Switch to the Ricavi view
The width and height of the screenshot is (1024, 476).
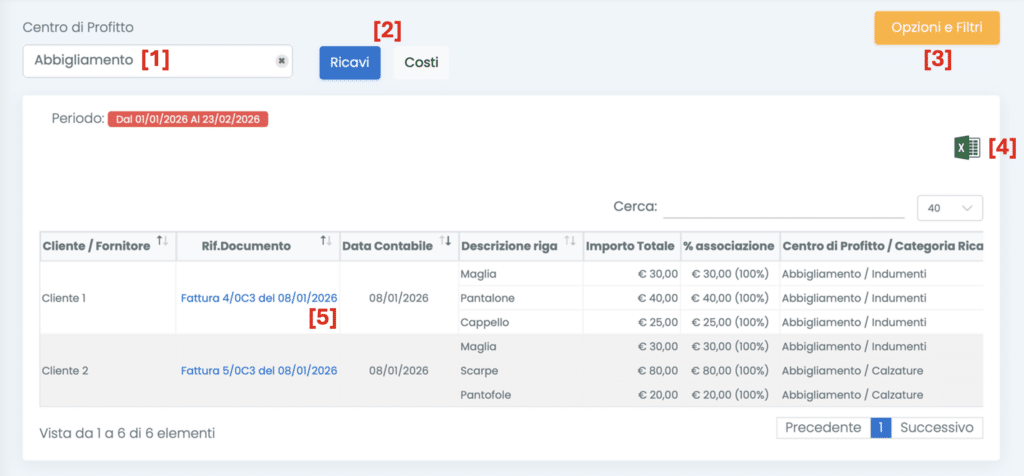pos(350,62)
